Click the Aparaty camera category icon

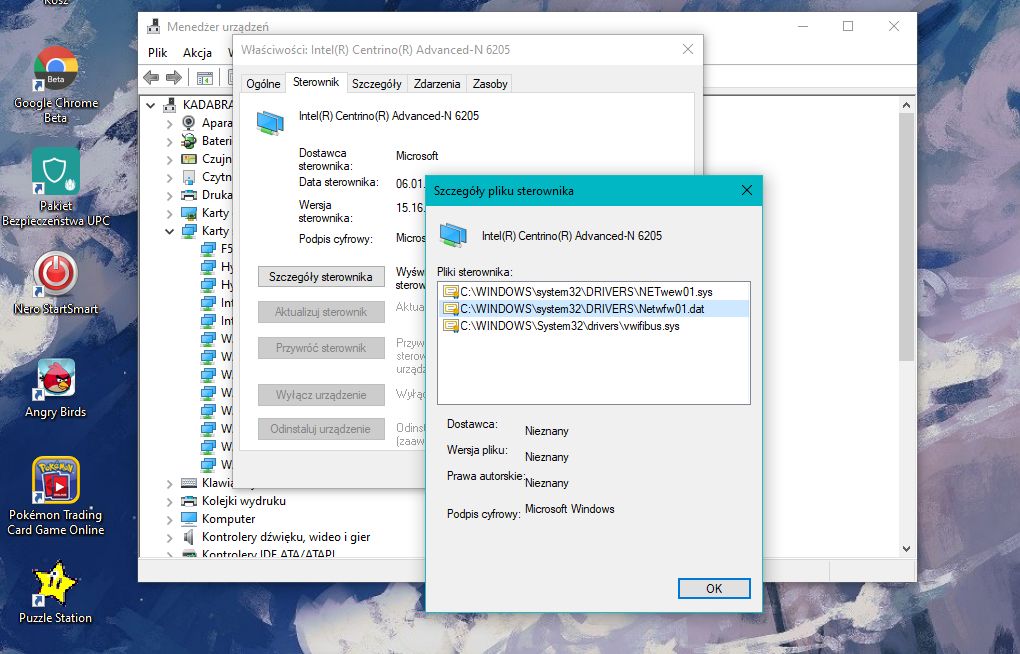tap(189, 122)
